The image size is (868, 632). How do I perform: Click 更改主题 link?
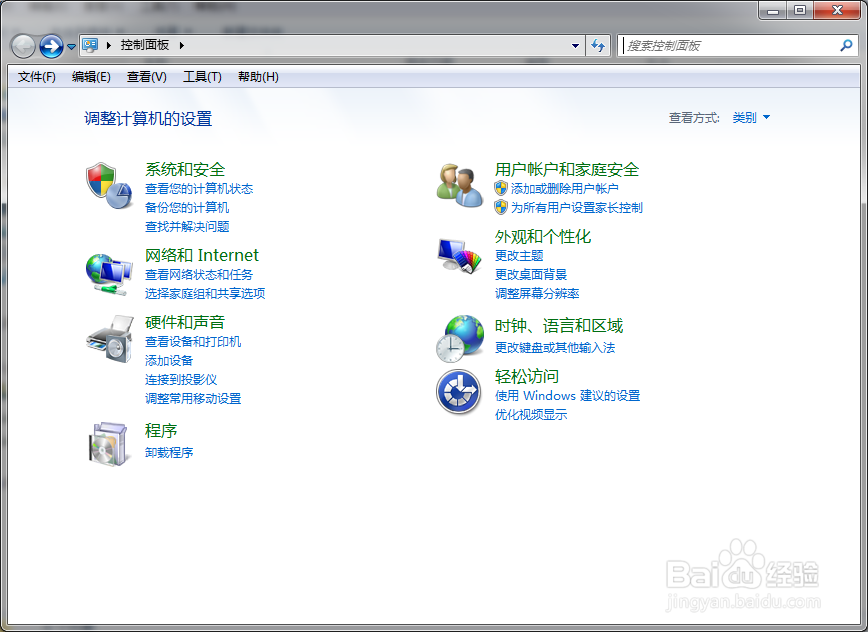[519, 256]
